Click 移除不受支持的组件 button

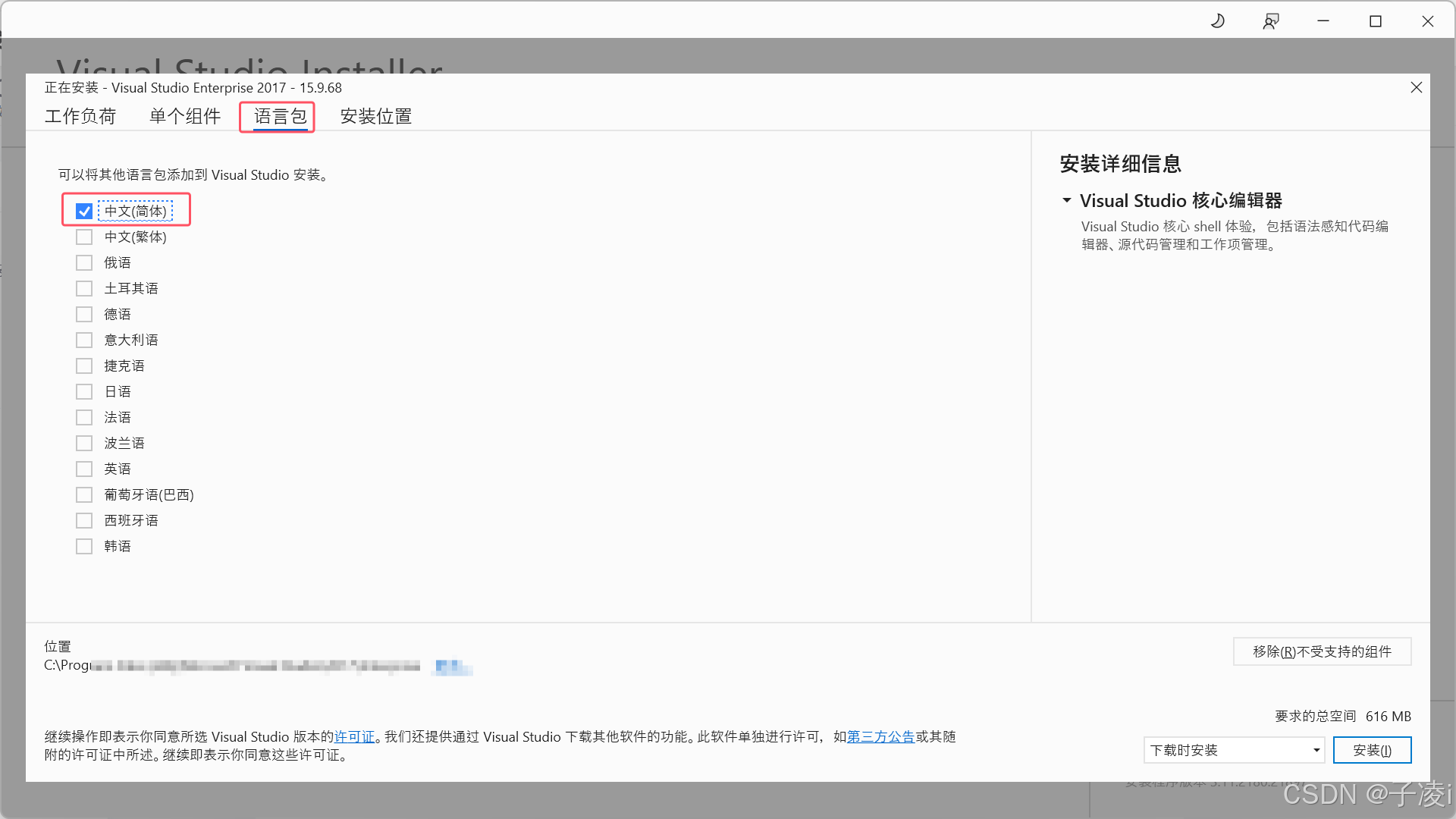pos(1322,651)
